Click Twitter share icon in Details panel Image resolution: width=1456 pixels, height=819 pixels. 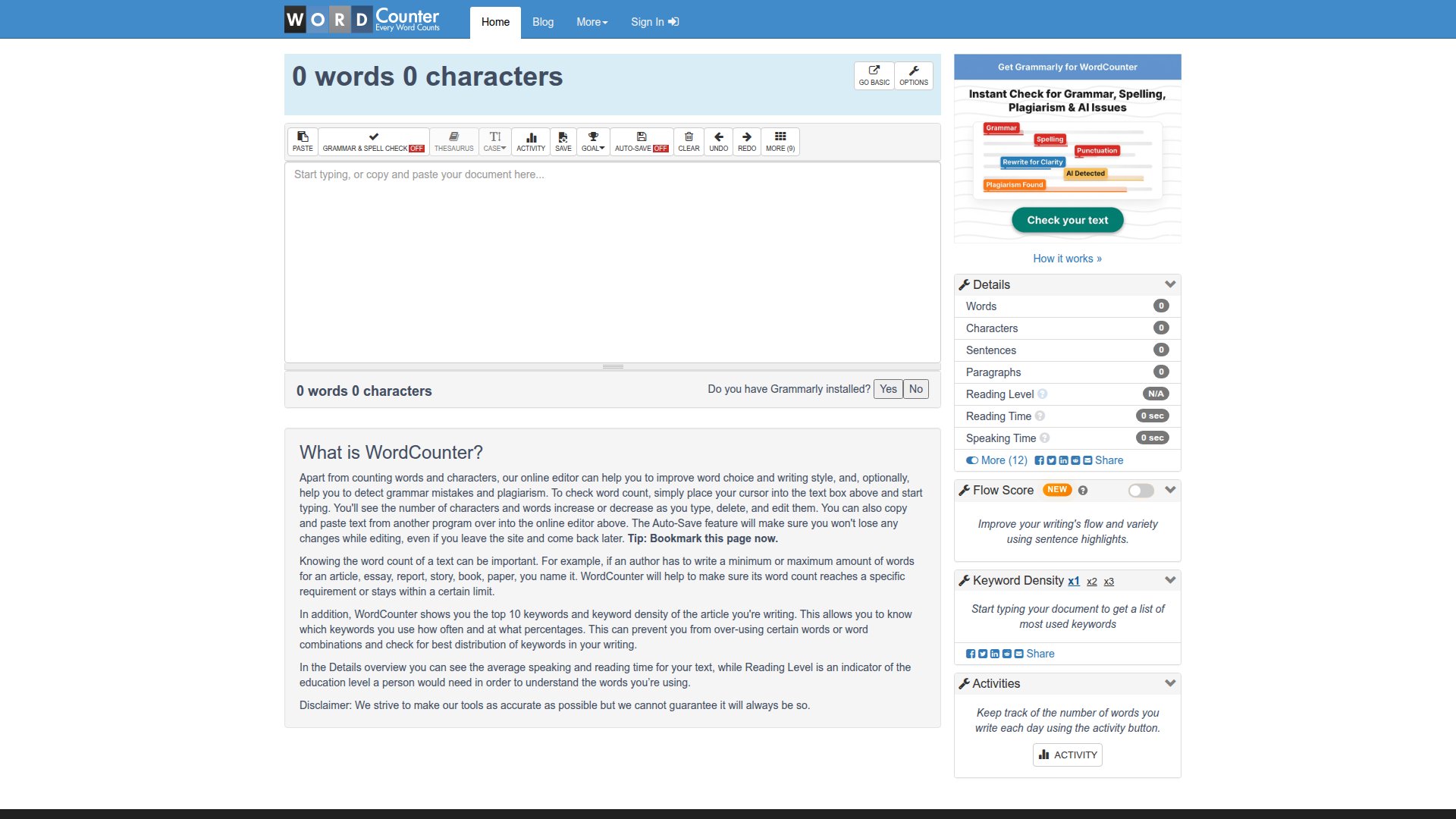(1051, 461)
